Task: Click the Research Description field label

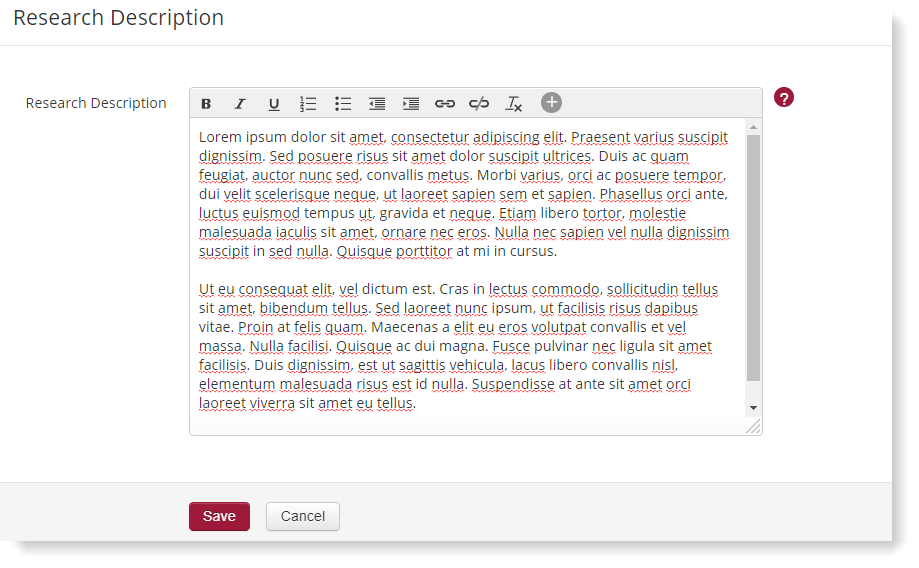Action: coord(96,103)
